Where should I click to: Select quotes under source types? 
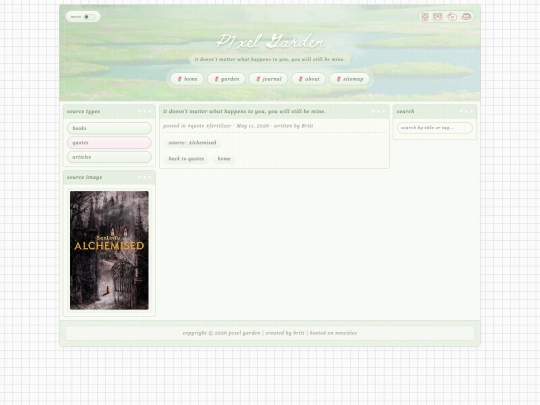pyautogui.click(x=109, y=143)
